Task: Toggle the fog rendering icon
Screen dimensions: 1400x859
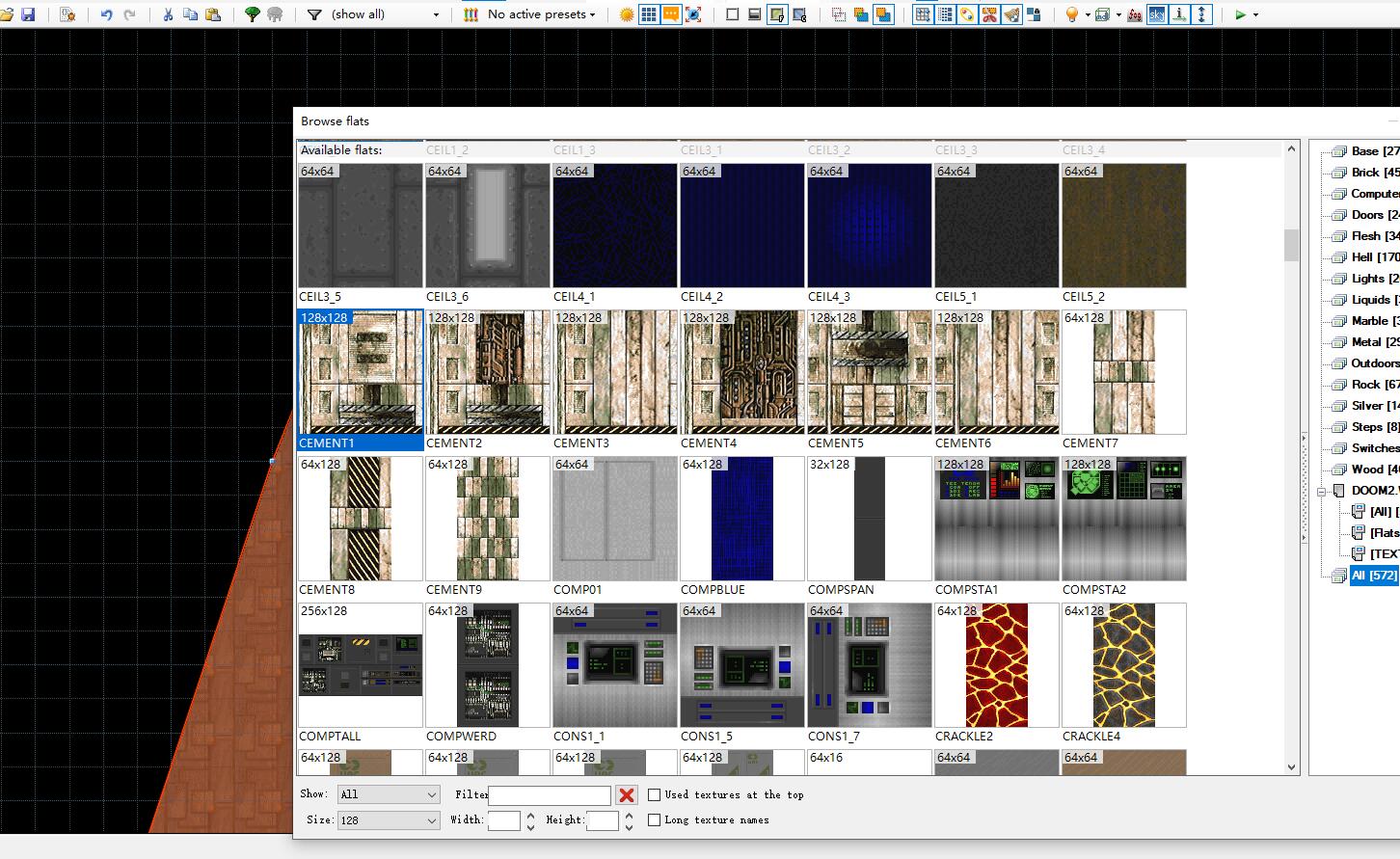Action: pos(1135,14)
